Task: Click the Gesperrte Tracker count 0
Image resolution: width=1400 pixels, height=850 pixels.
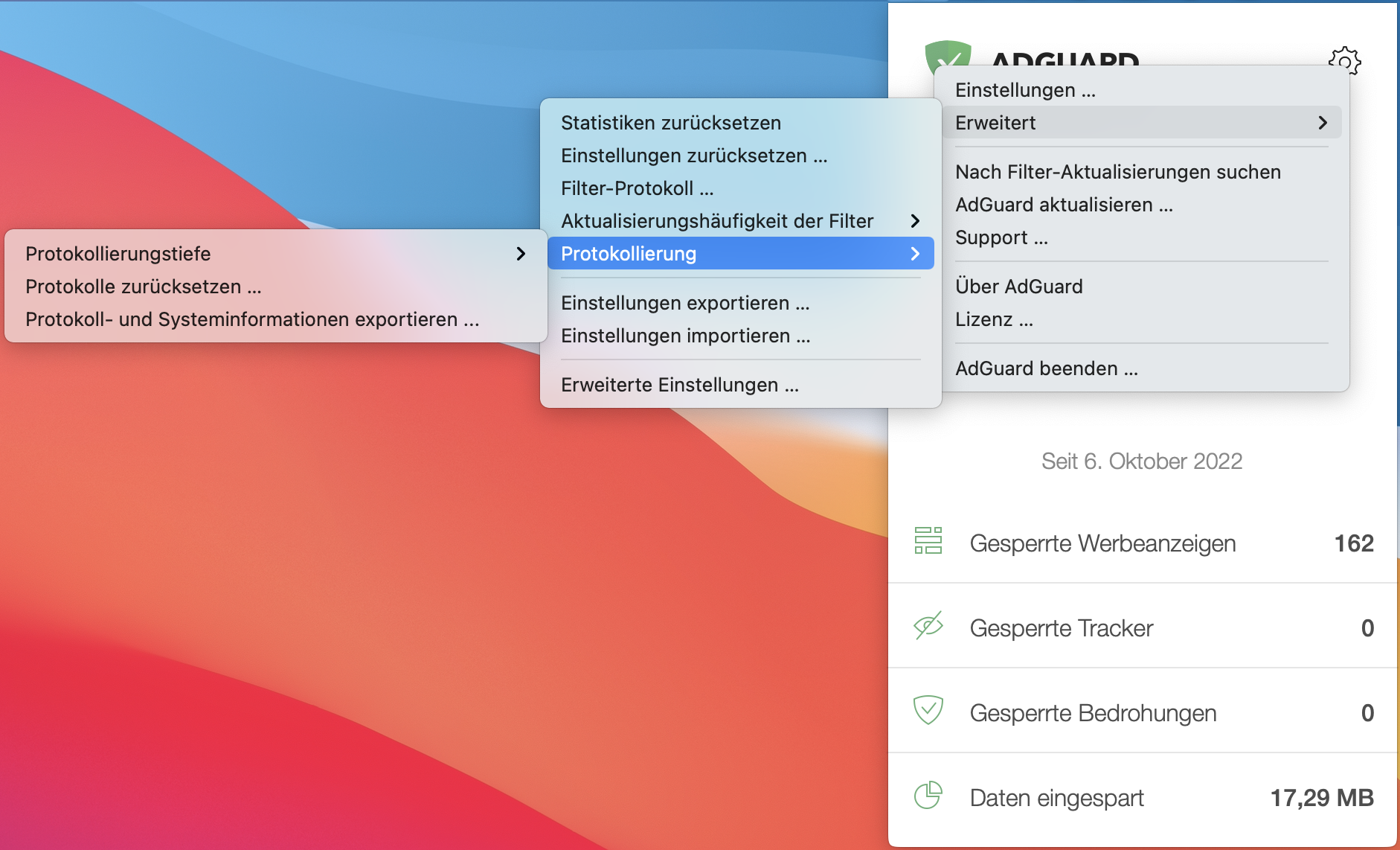Action: click(x=1367, y=628)
